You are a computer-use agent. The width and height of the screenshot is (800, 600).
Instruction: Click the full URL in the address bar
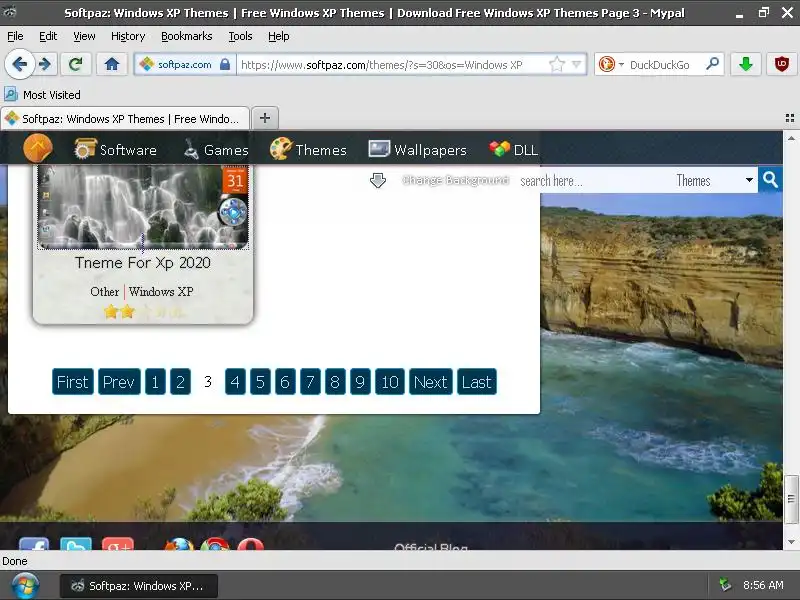coord(382,65)
